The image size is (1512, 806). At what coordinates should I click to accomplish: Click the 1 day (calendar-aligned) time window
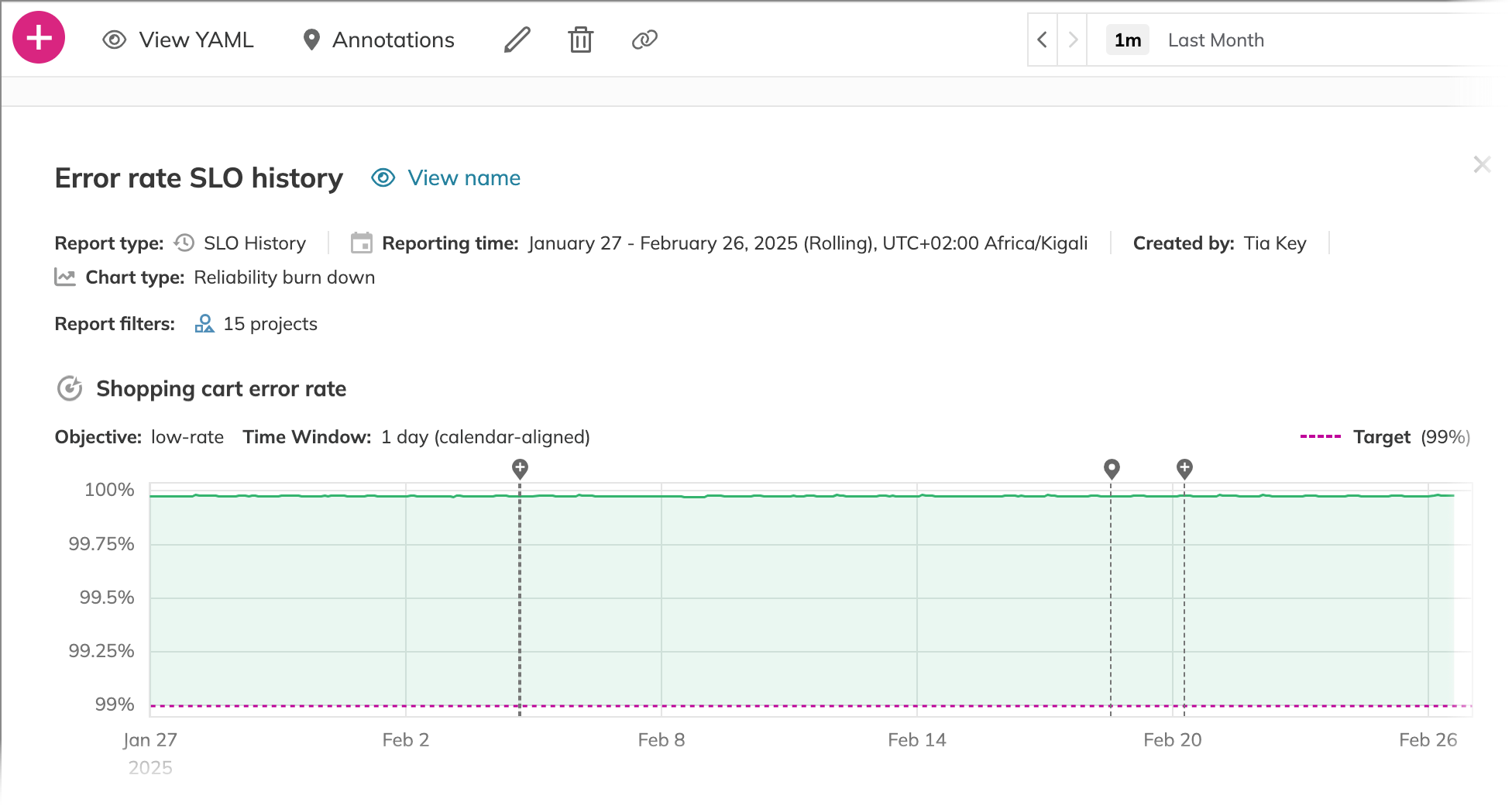486,437
